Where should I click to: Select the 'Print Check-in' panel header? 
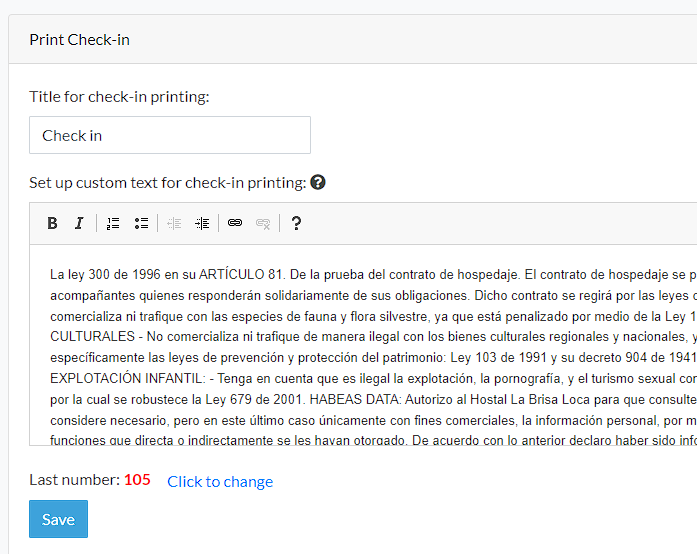353,40
